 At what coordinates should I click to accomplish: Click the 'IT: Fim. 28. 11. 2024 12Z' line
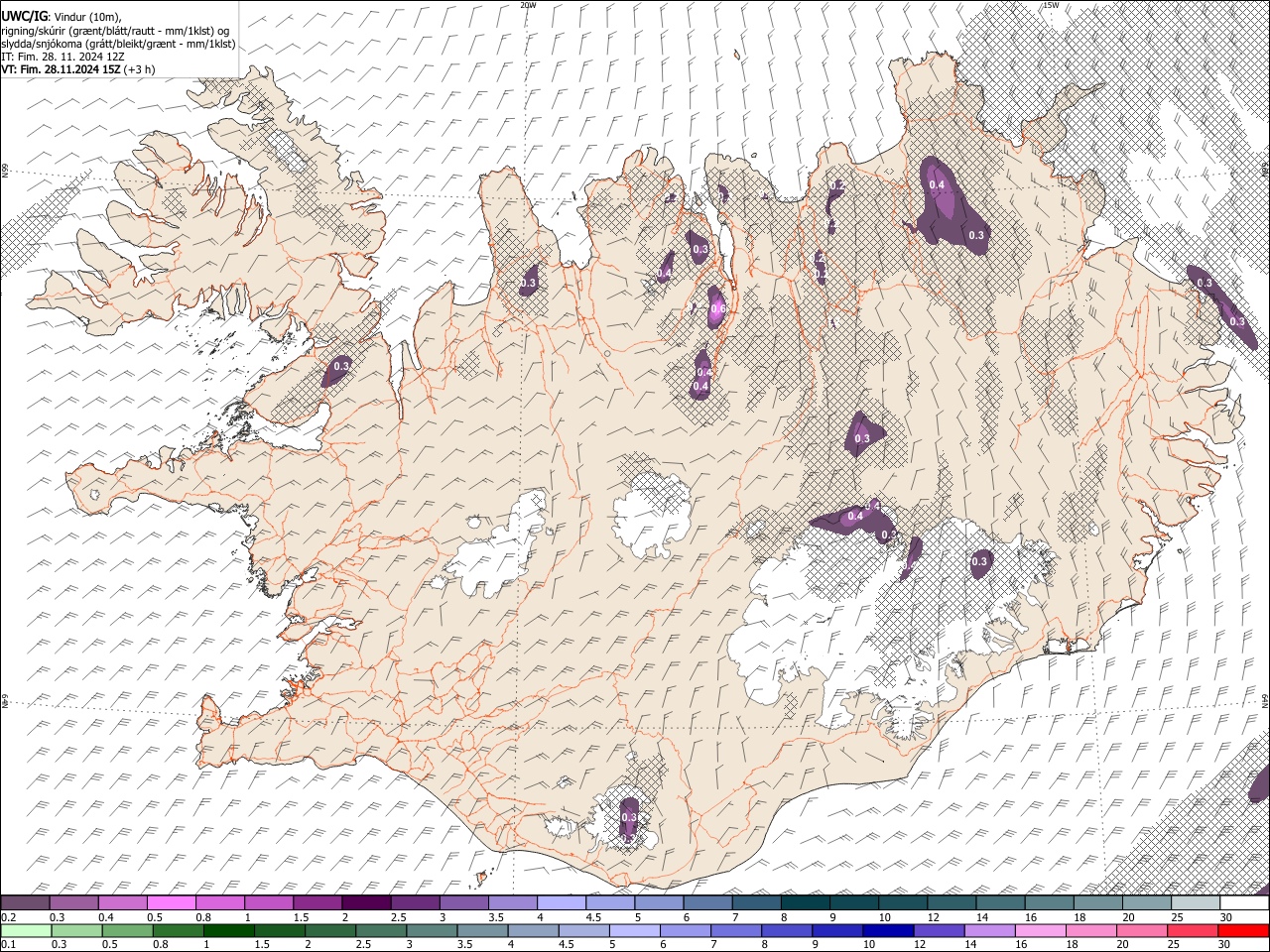pos(63,57)
